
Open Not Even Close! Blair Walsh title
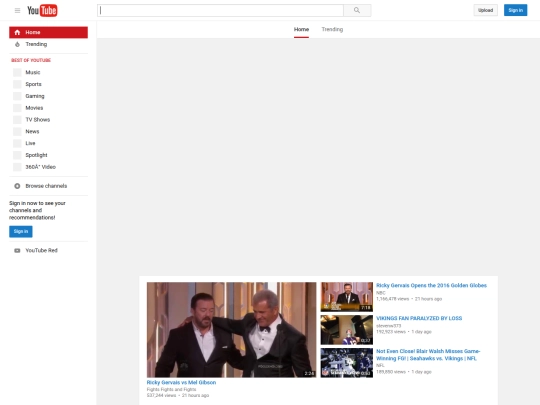428,355
